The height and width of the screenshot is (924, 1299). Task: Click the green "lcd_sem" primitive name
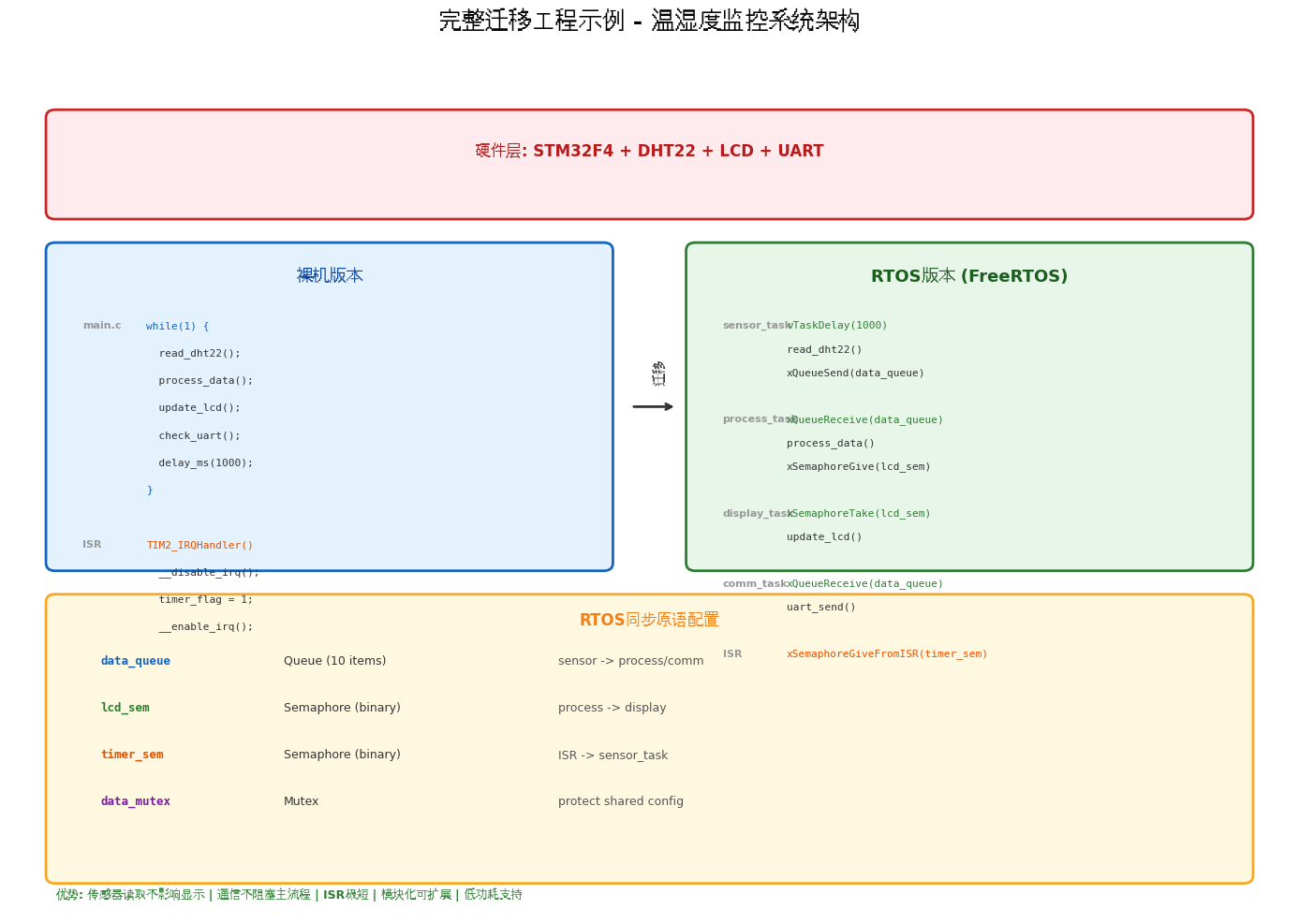click(125, 708)
